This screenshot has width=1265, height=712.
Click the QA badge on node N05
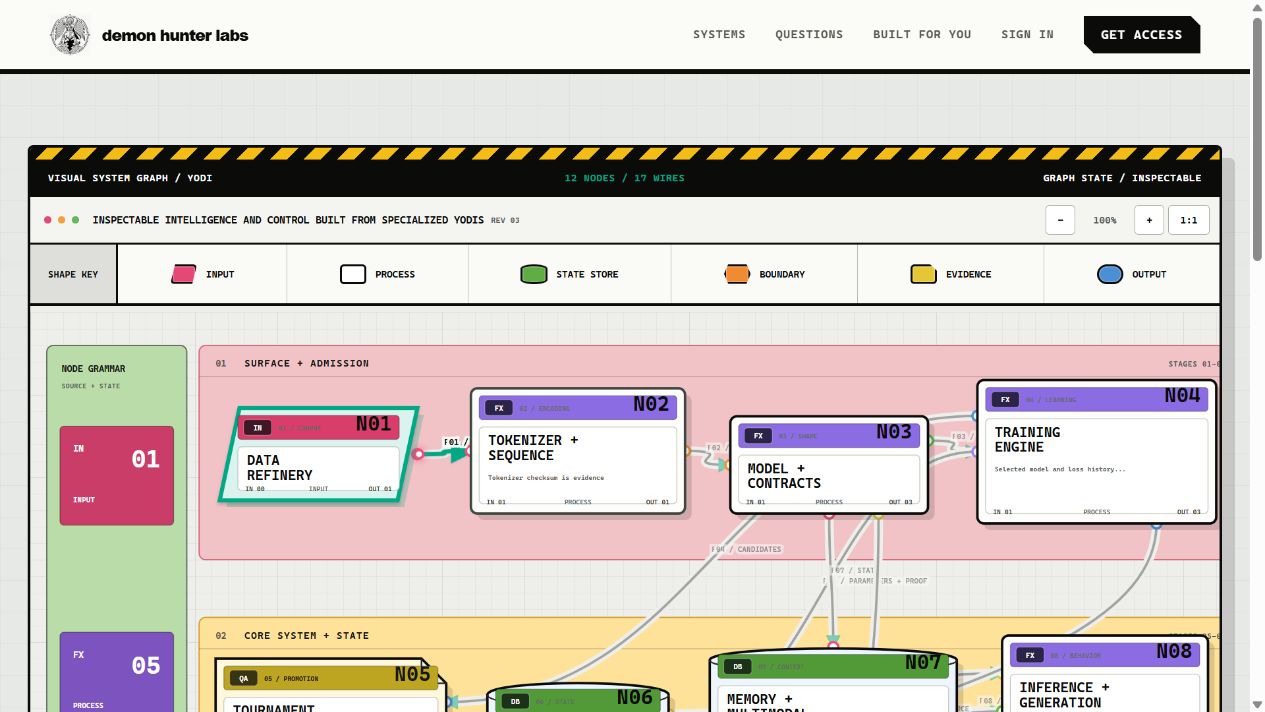coord(243,678)
